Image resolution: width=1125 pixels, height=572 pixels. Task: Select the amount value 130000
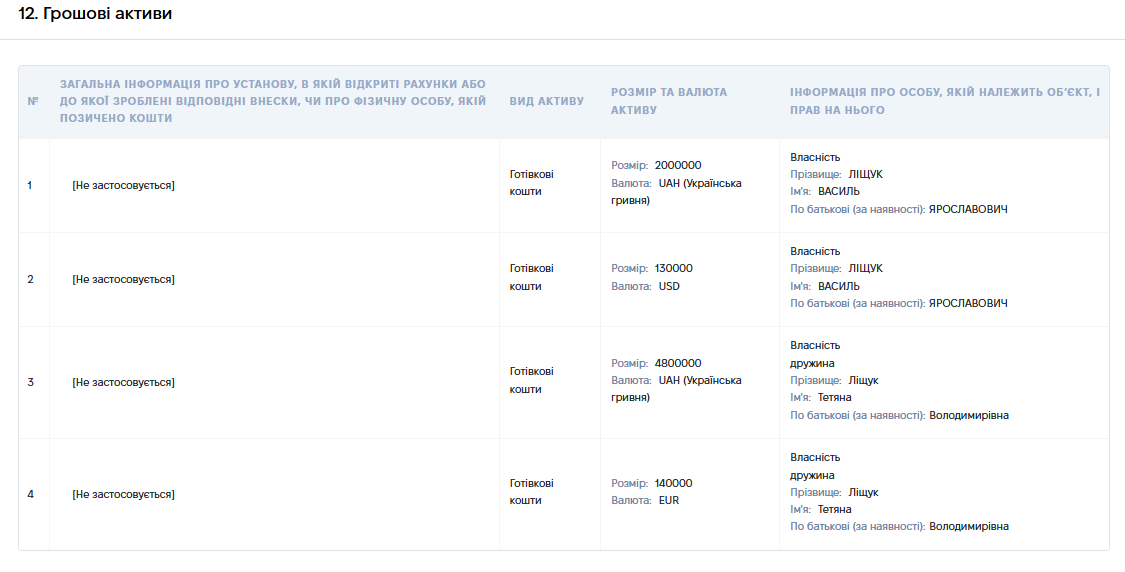point(674,268)
